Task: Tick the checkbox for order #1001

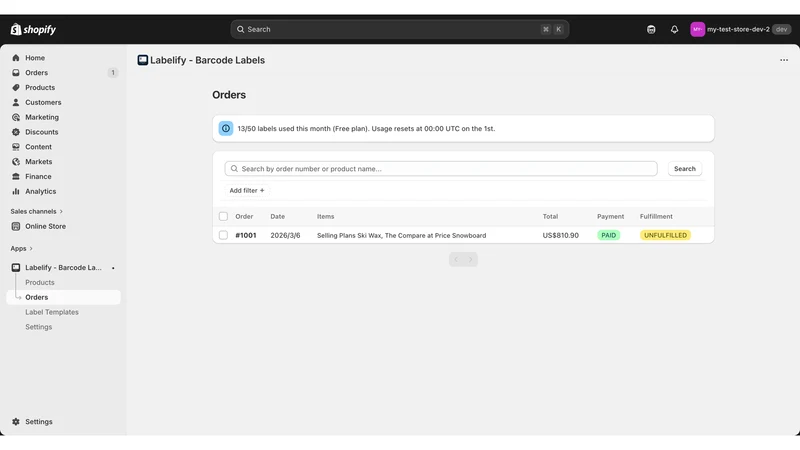Action: 223,235
